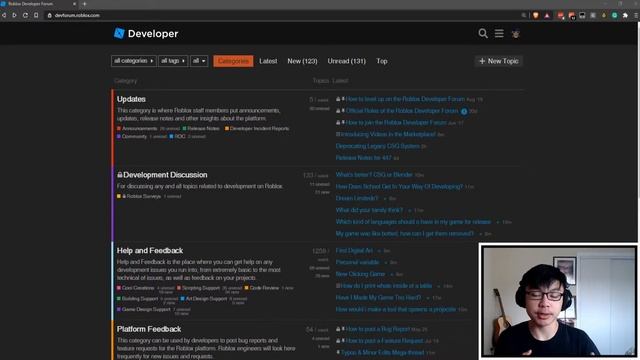This screenshot has width=640, height=360.
Task: Open the browser main menu icon
Action: [636, 15]
